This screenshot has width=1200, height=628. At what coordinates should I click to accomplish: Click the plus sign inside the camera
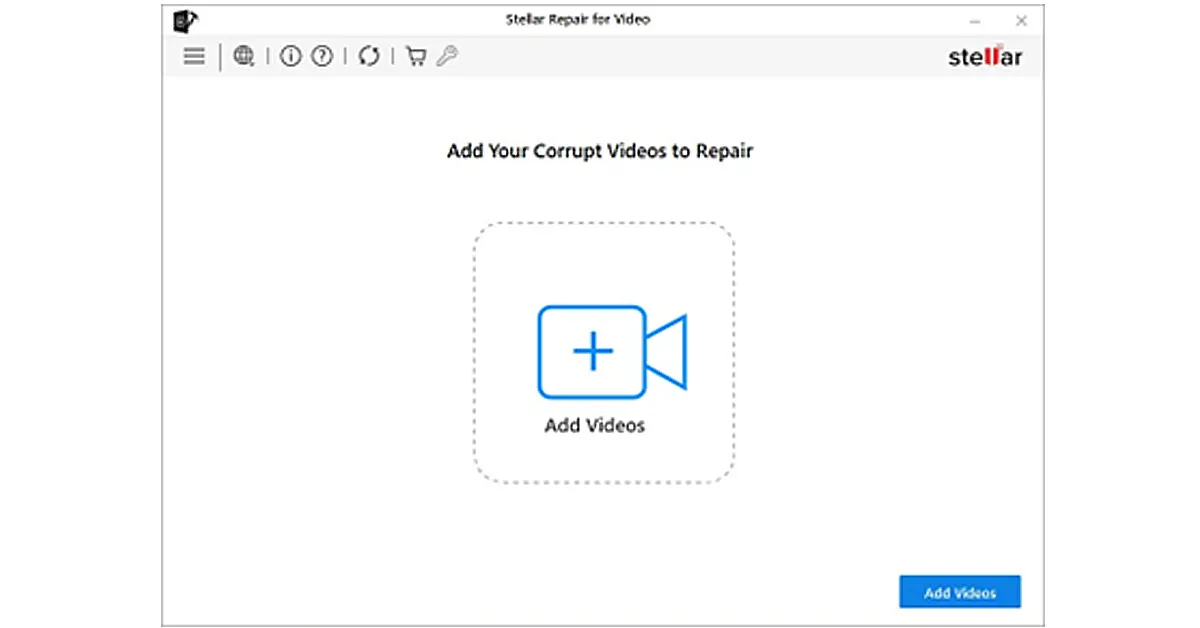592,352
